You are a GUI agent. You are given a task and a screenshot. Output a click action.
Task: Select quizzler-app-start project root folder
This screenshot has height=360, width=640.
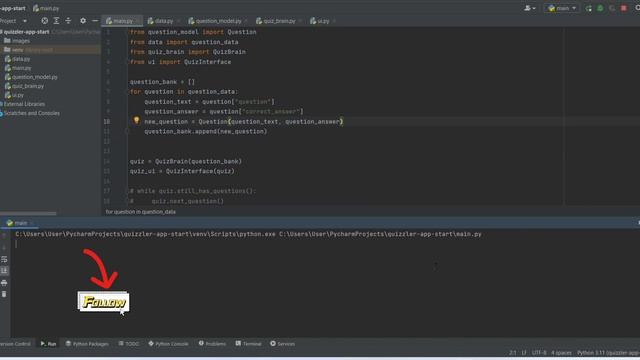pos(26,32)
